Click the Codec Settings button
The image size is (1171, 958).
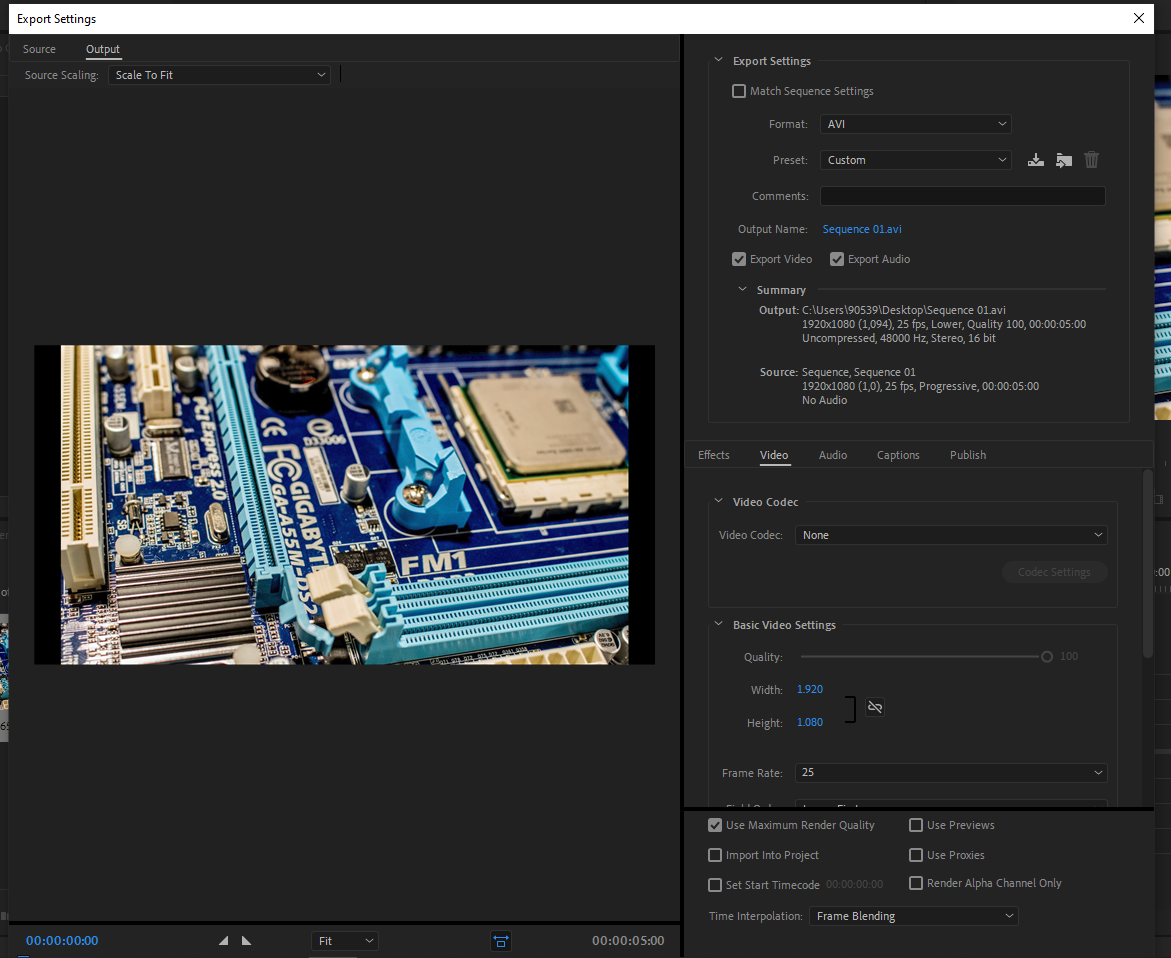[1054, 572]
